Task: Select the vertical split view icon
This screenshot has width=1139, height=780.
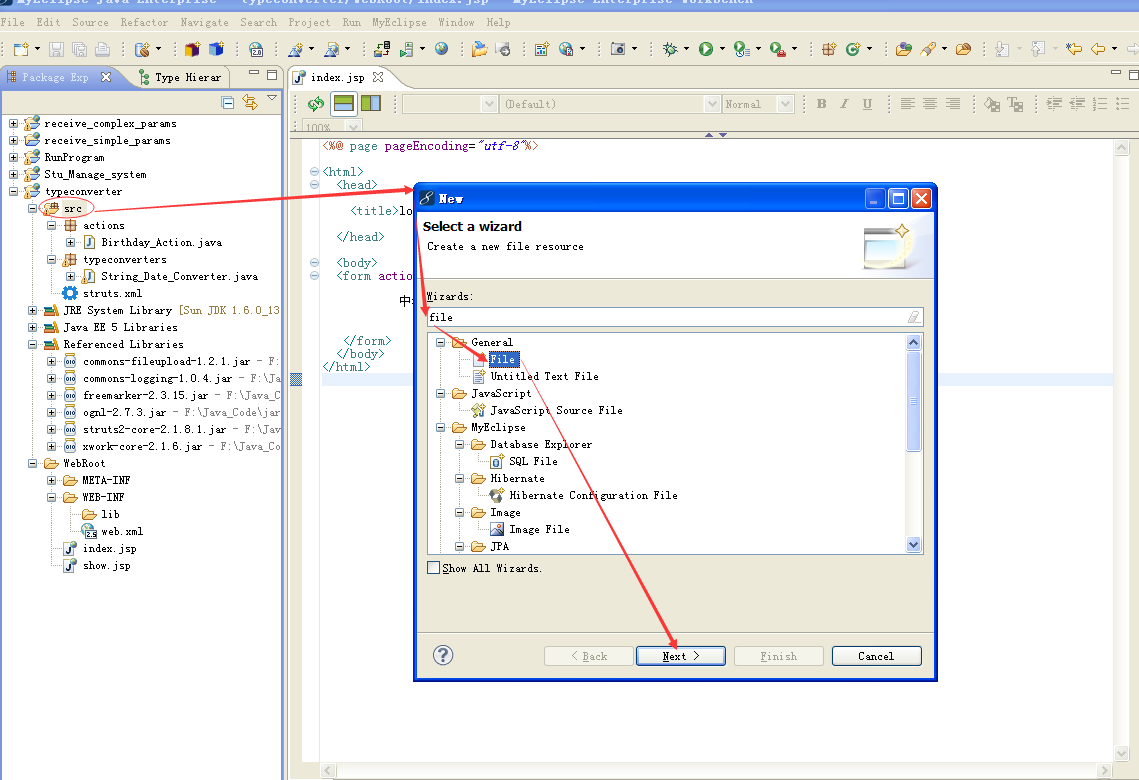Action: click(x=370, y=104)
